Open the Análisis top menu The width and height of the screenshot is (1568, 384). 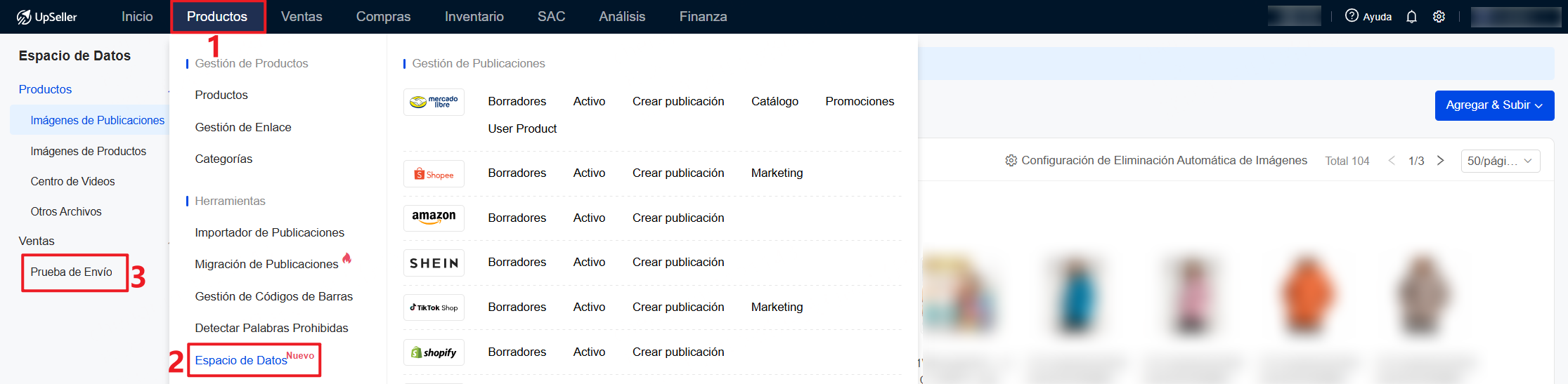pyautogui.click(x=622, y=17)
